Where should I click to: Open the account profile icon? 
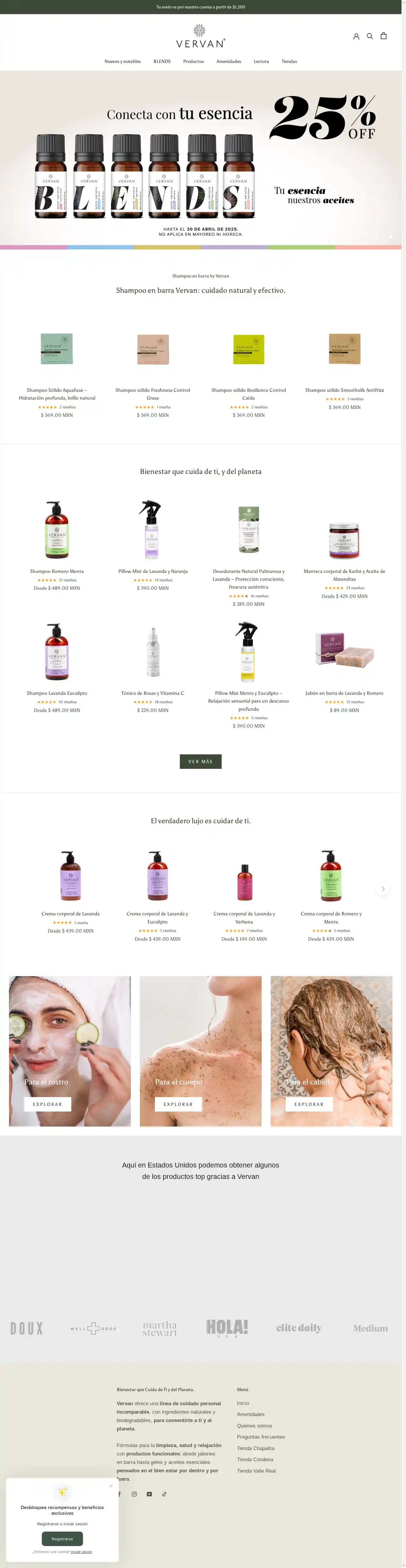click(356, 36)
